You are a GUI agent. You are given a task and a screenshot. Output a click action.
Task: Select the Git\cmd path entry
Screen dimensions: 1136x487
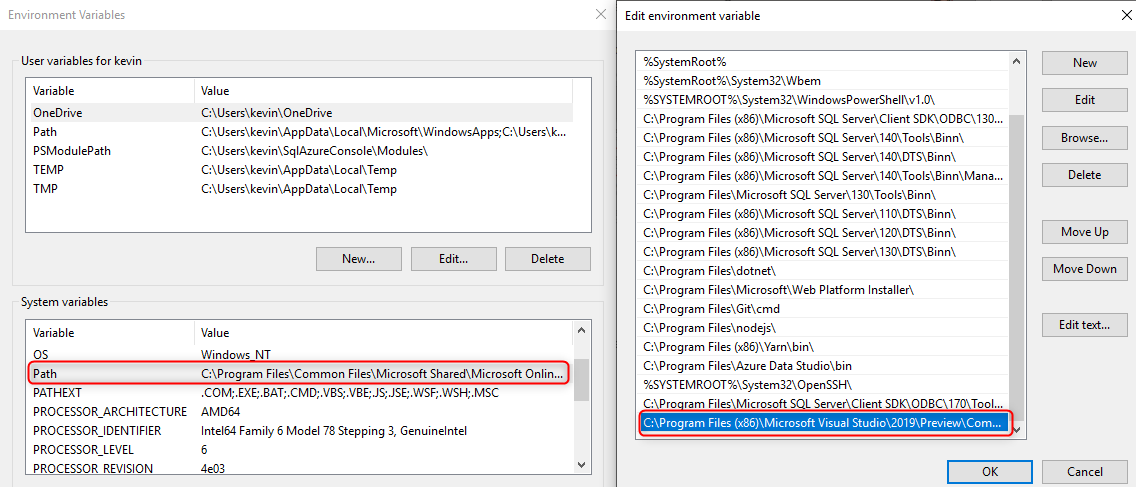[x=822, y=309]
